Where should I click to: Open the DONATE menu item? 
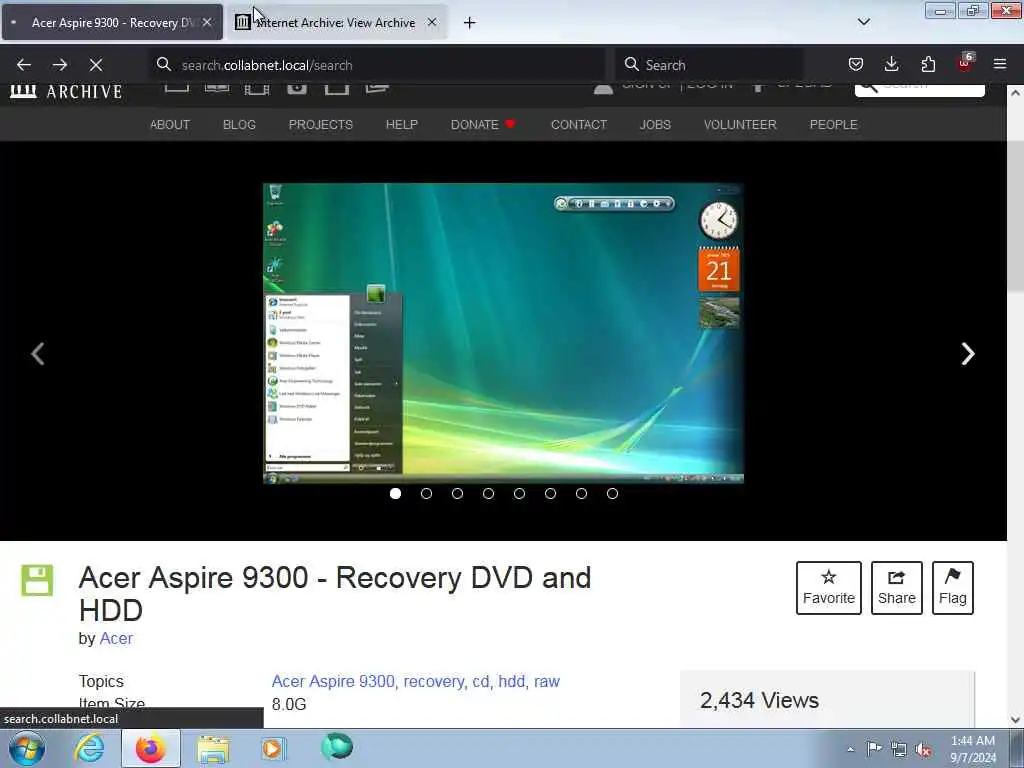point(483,124)
